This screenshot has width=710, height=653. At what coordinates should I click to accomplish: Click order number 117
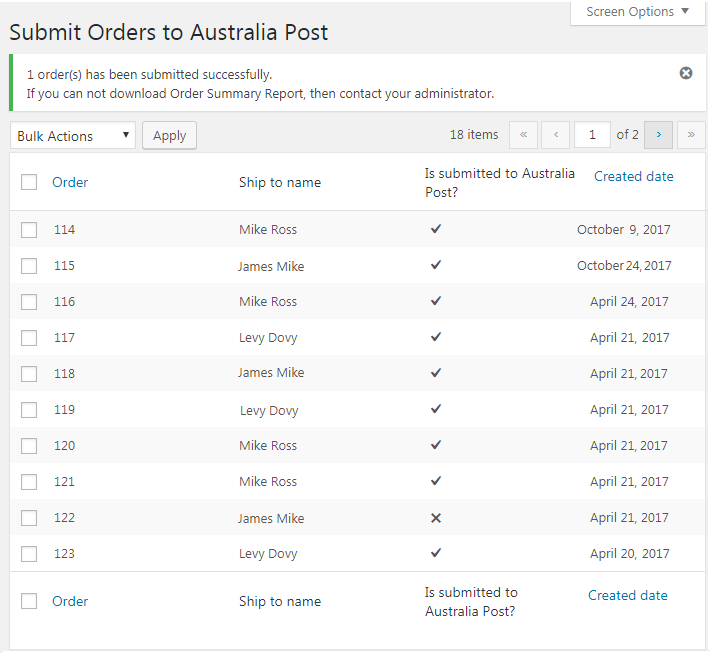pos(64,337)
